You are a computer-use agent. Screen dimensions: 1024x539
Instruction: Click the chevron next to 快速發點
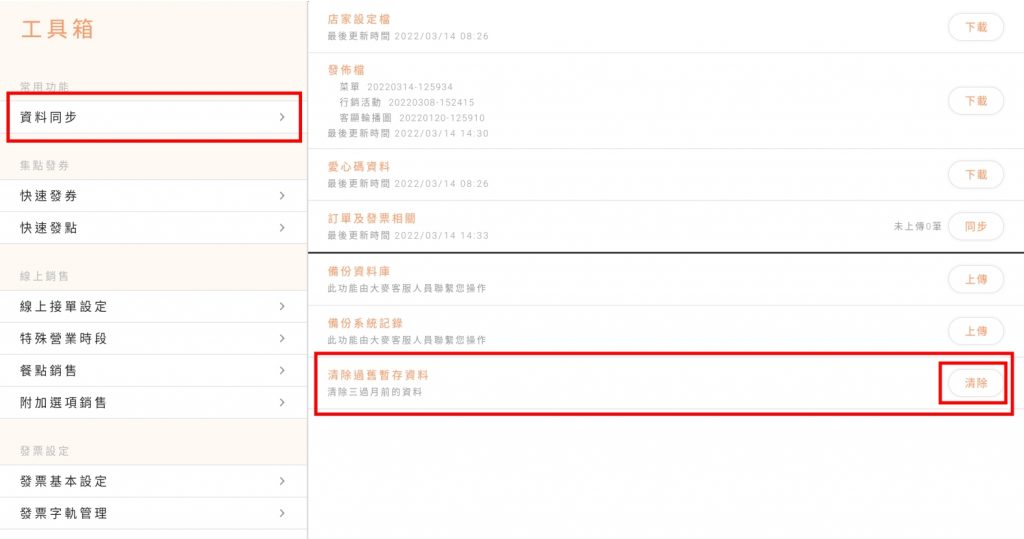pos(283,228)
